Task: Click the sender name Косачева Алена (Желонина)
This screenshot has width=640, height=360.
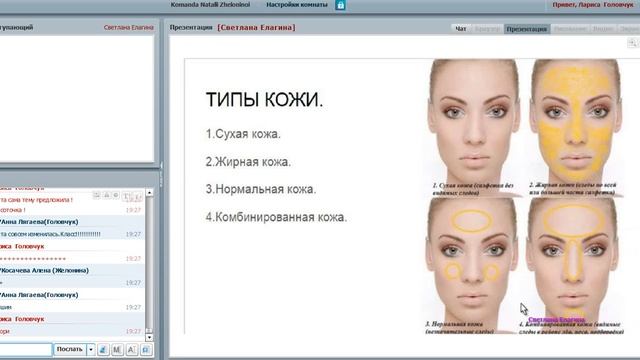Action: [44, 270]
